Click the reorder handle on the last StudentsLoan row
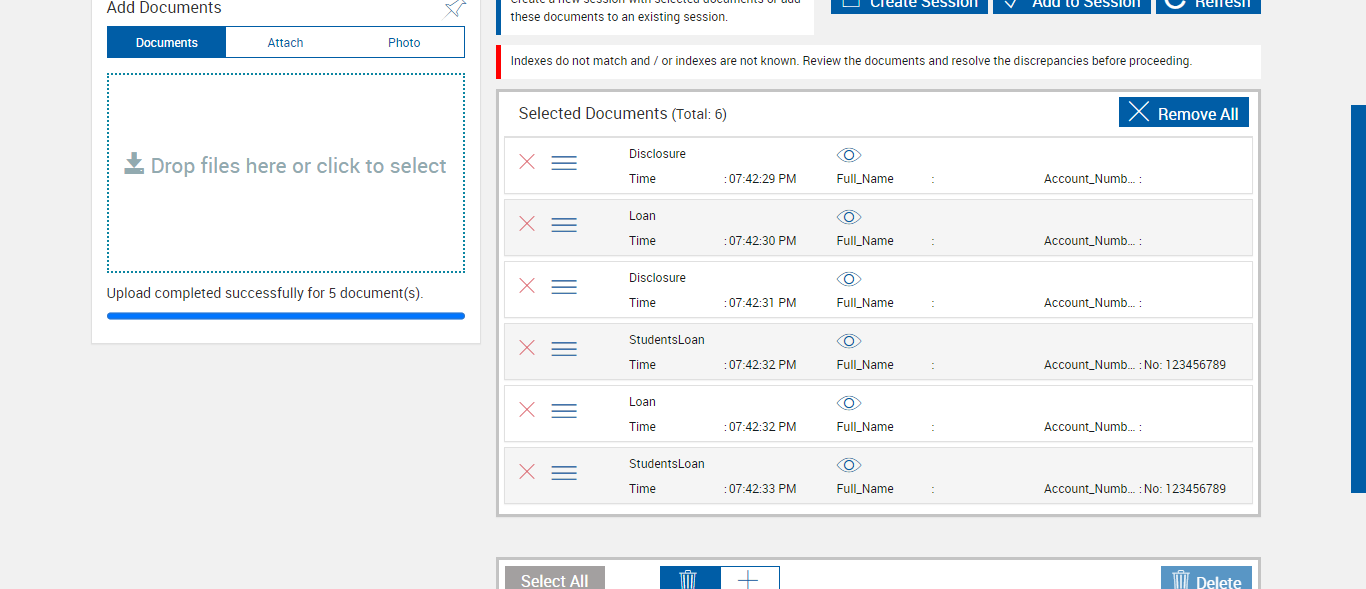Image resolution: width=1366 pixels, height=589 pixels. coord(564,473)
